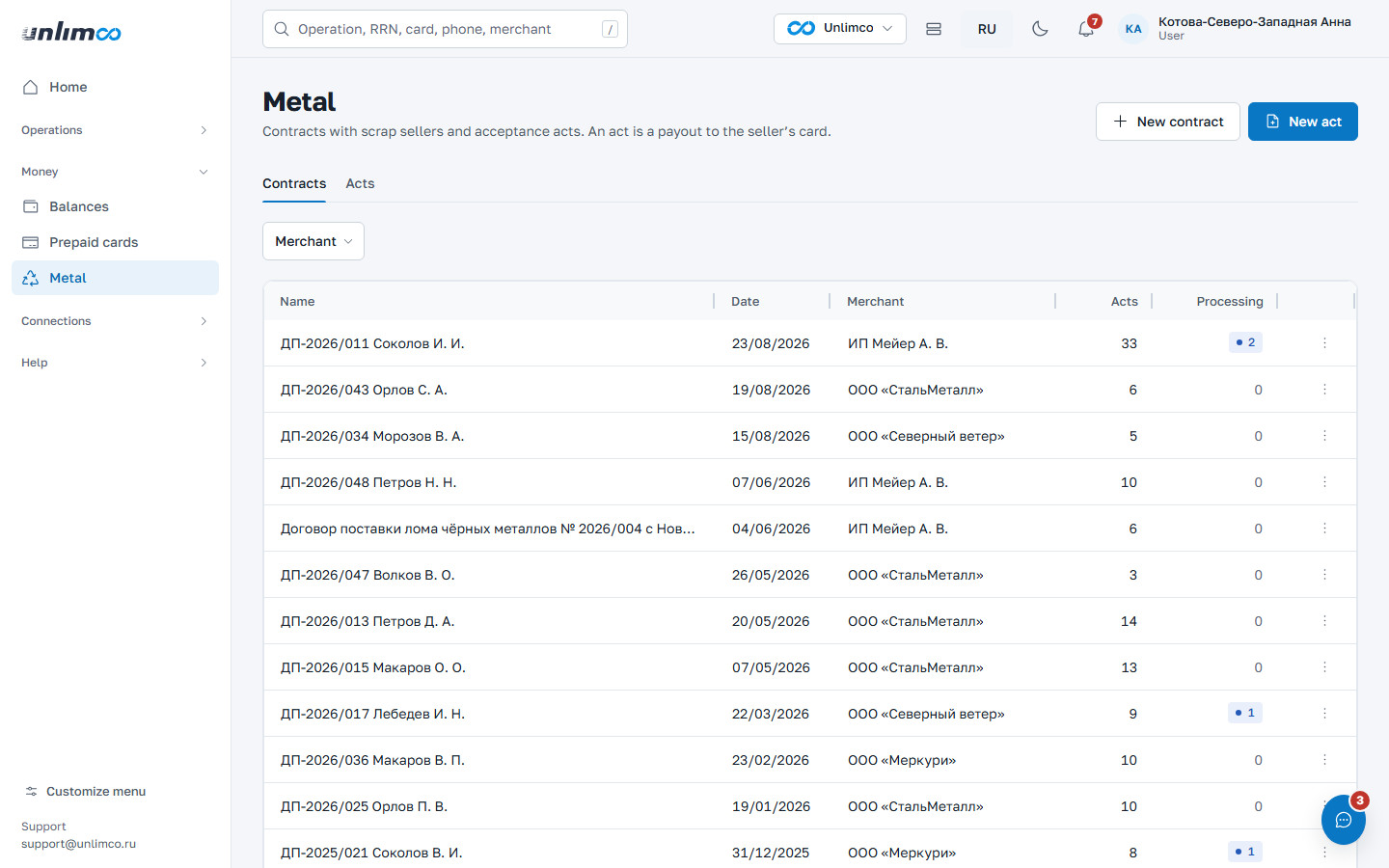
Task: Open row menu for ДП-2026/015 Макаров
Action: [x=1324, y=667]
